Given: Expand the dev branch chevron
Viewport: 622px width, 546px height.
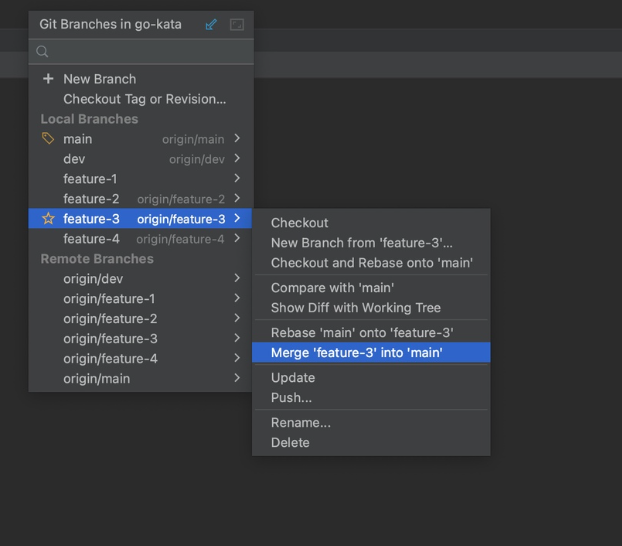Looking at the screenshot, I should [x=237, y=159].
